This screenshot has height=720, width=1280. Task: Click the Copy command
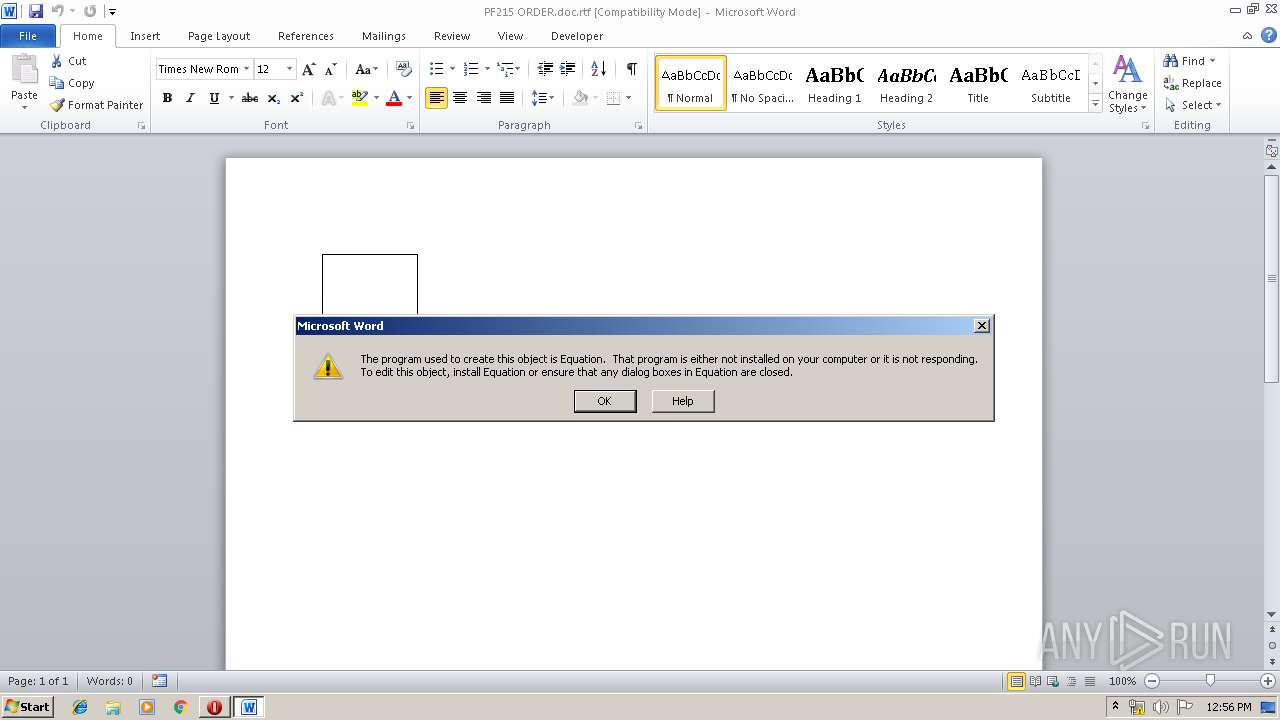coord(72,83)
